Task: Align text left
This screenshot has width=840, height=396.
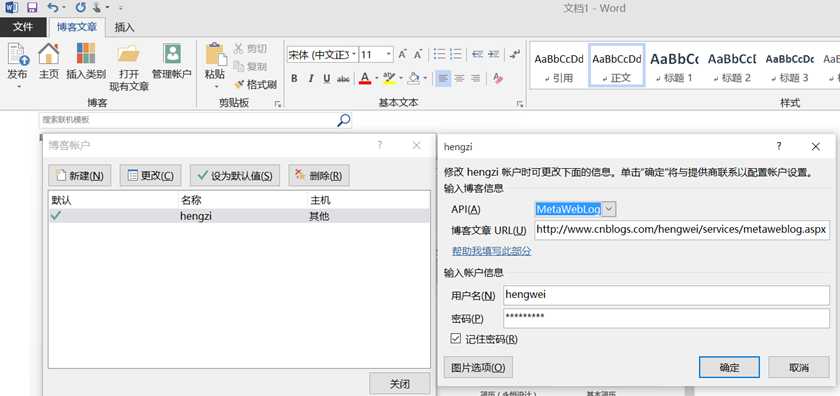Action: (x=442, y=79)
